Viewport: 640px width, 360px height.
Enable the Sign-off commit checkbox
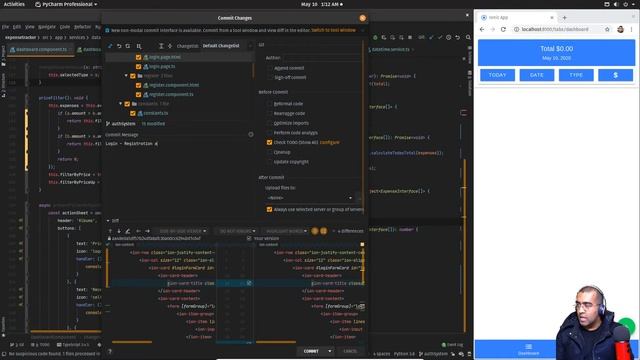tap(269, 78)
